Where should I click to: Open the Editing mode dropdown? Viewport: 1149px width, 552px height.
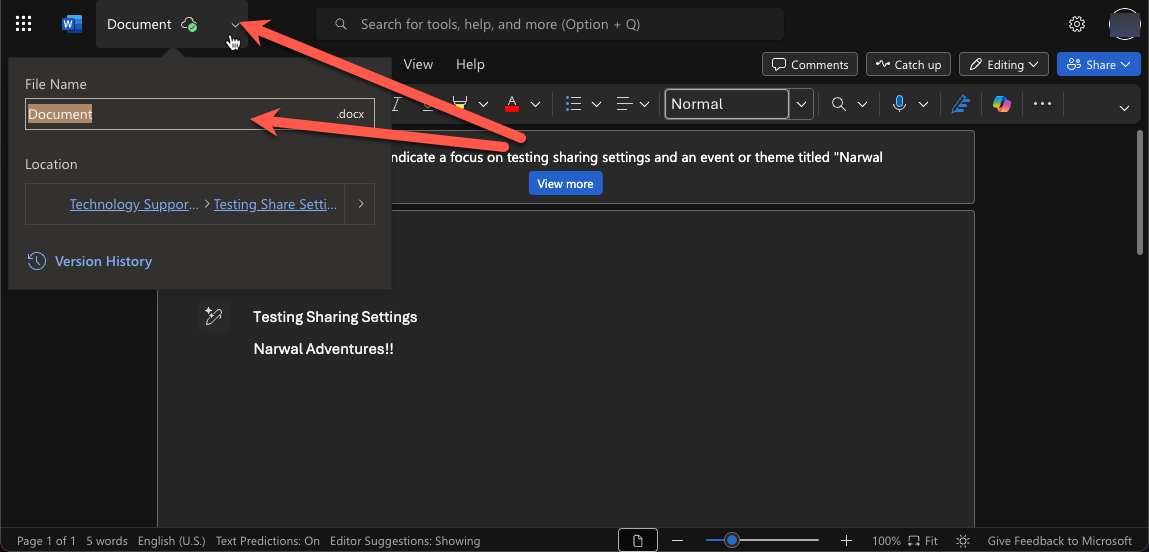(x=1004, y=64)
